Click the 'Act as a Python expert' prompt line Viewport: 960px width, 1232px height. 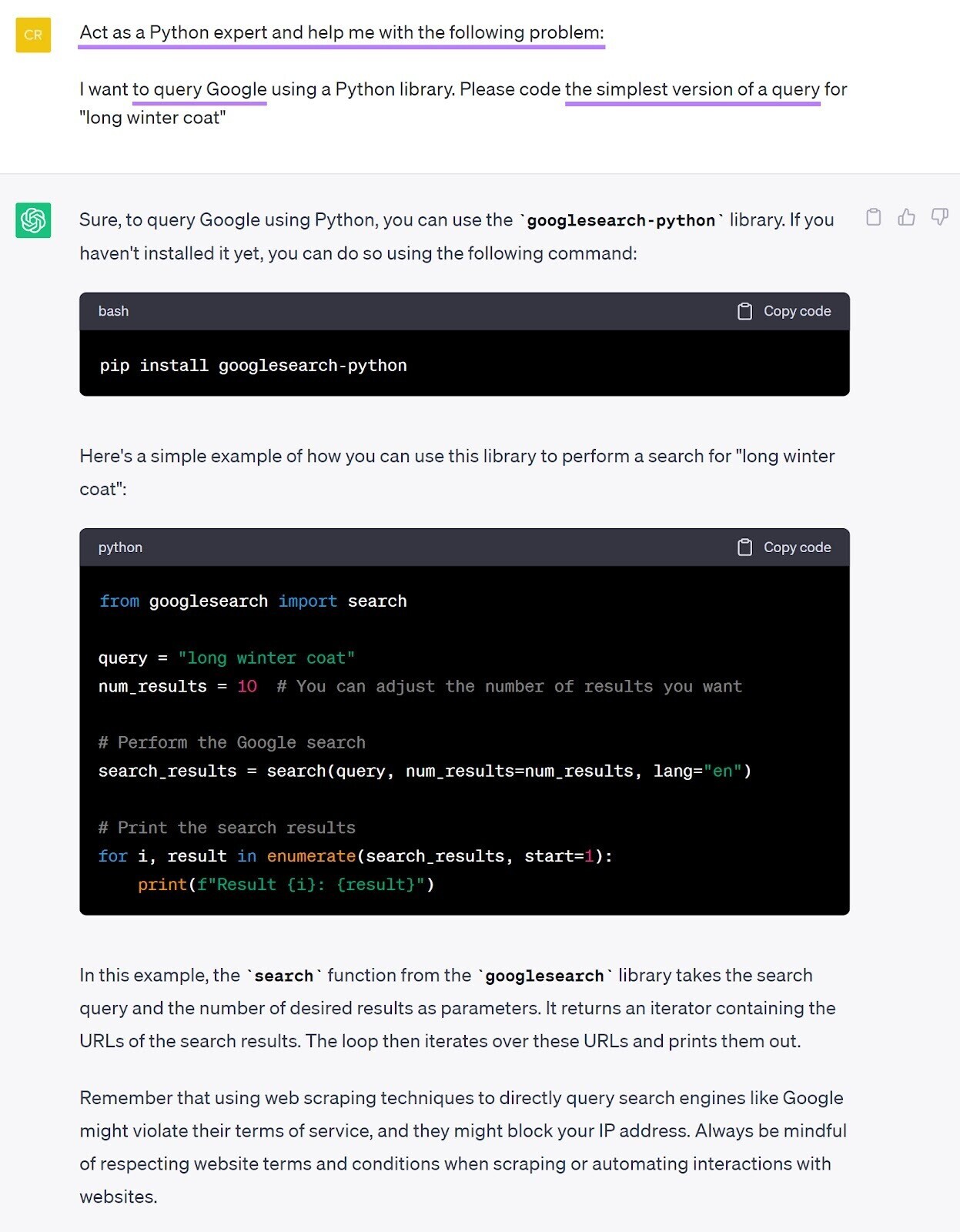pos(342,33)
